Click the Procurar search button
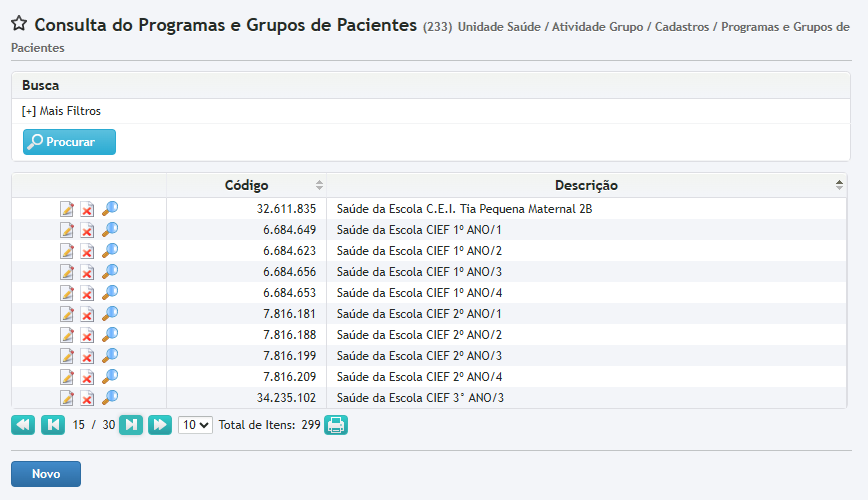868x500 pixels. [69, 142]
